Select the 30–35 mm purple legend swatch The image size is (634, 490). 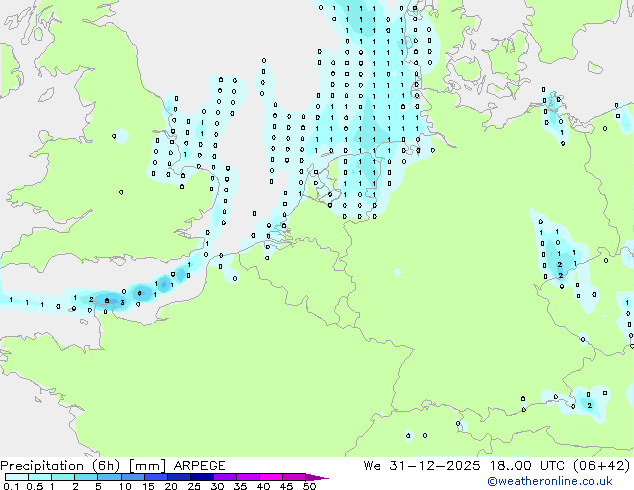coord(224,477)
